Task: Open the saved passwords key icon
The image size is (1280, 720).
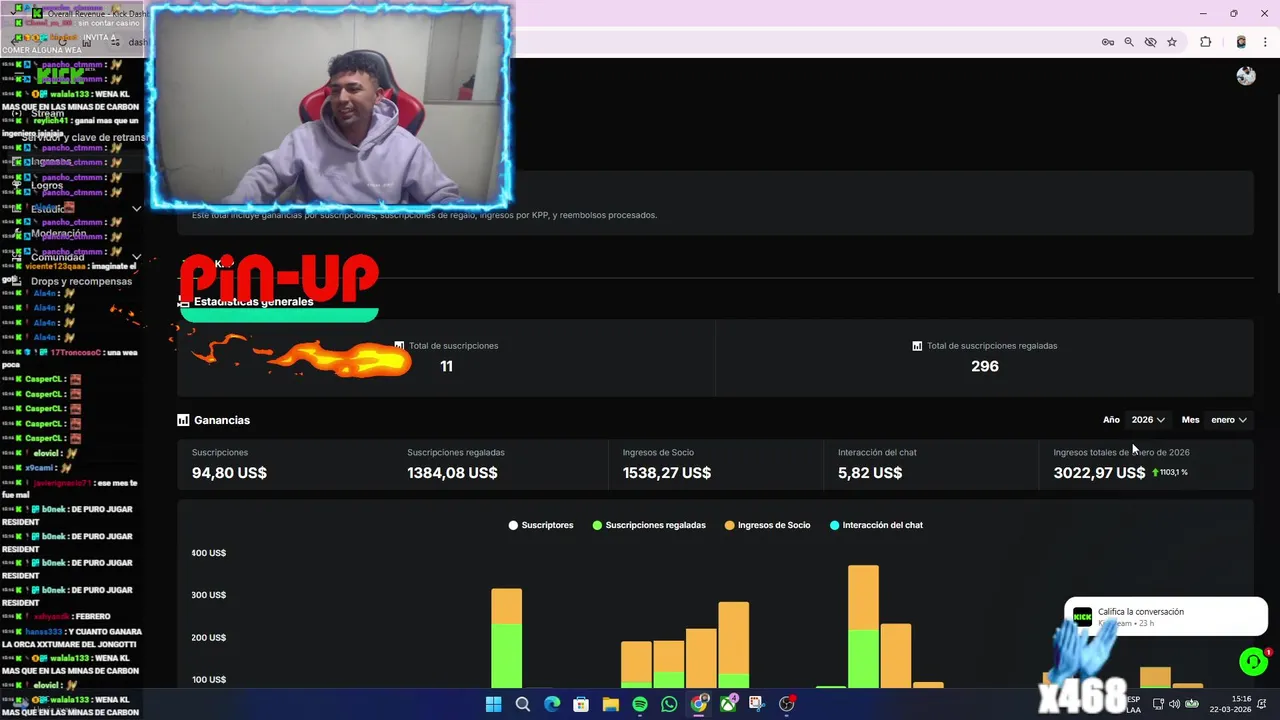Action: coord(1108,42)
